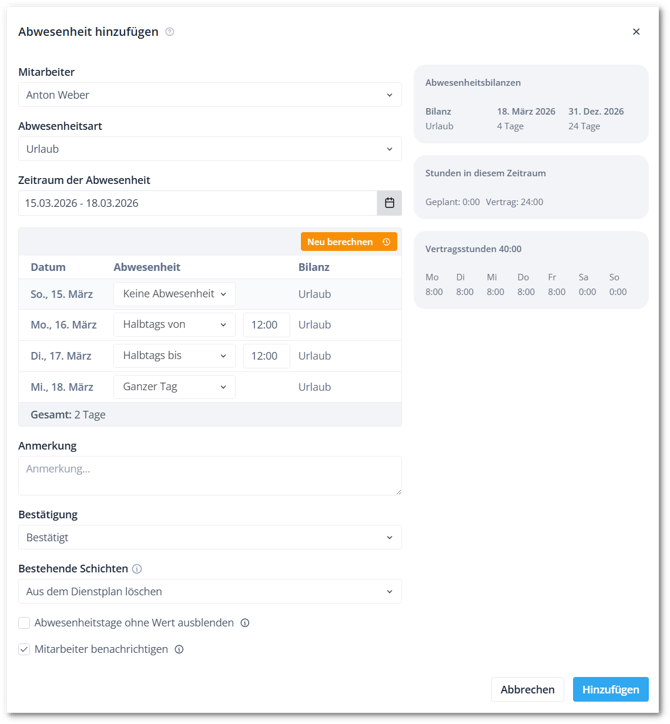Click info icon next to Bestehende Schichten

click(137, 569)
